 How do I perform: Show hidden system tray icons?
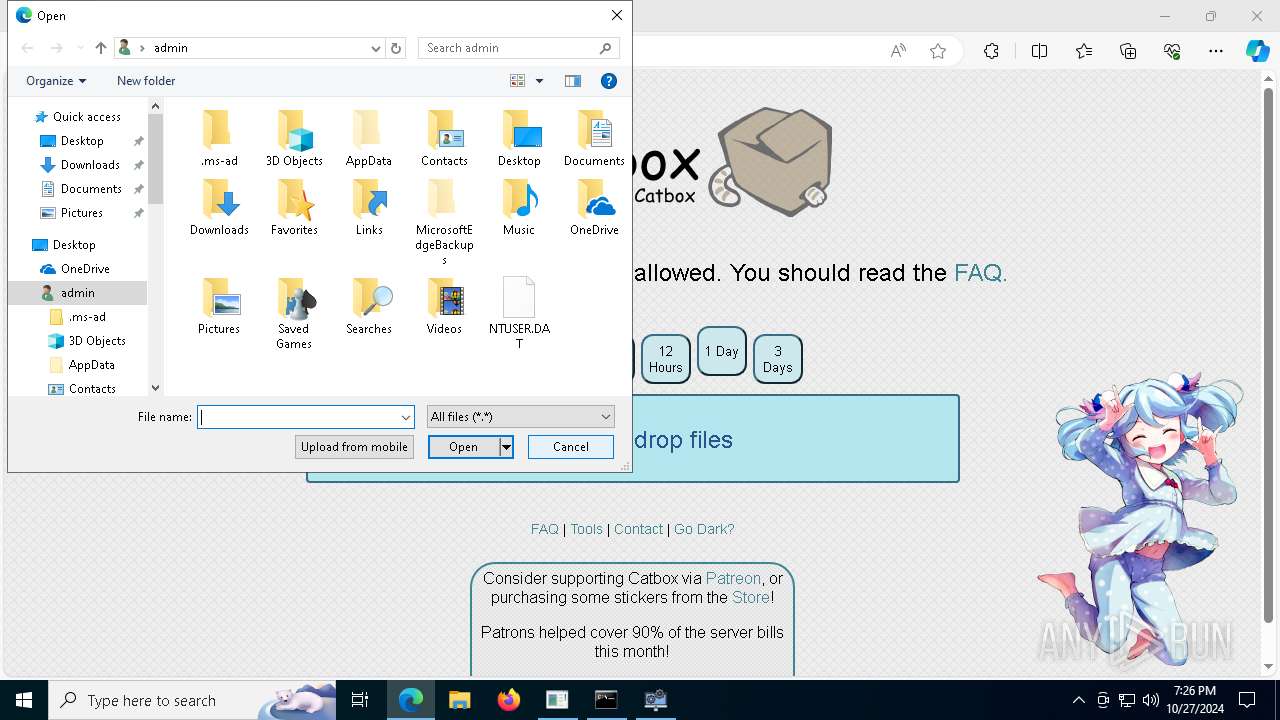(x=1078, y=700)
